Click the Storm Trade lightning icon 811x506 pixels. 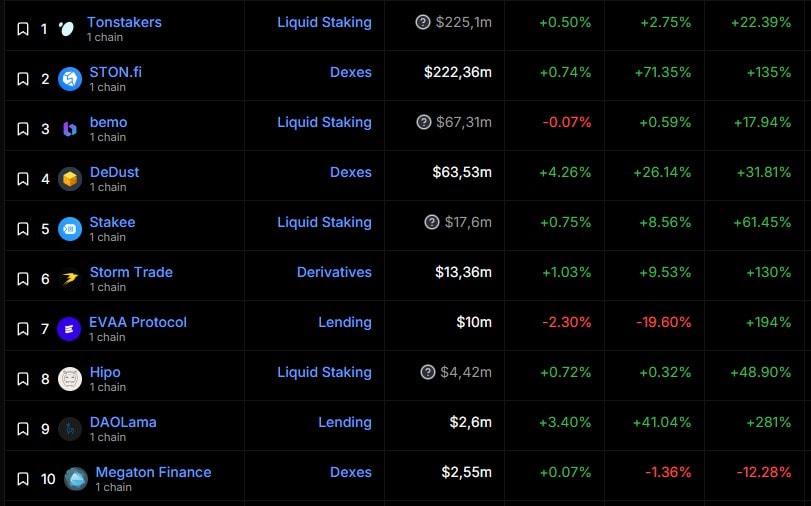pos(70,279)
